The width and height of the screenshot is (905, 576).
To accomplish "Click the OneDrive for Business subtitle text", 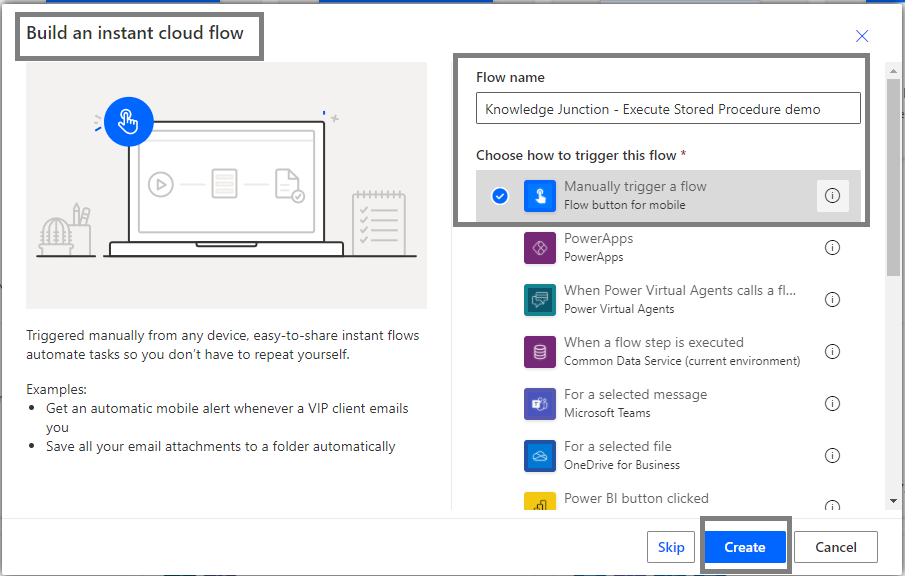I will (622, 465).
